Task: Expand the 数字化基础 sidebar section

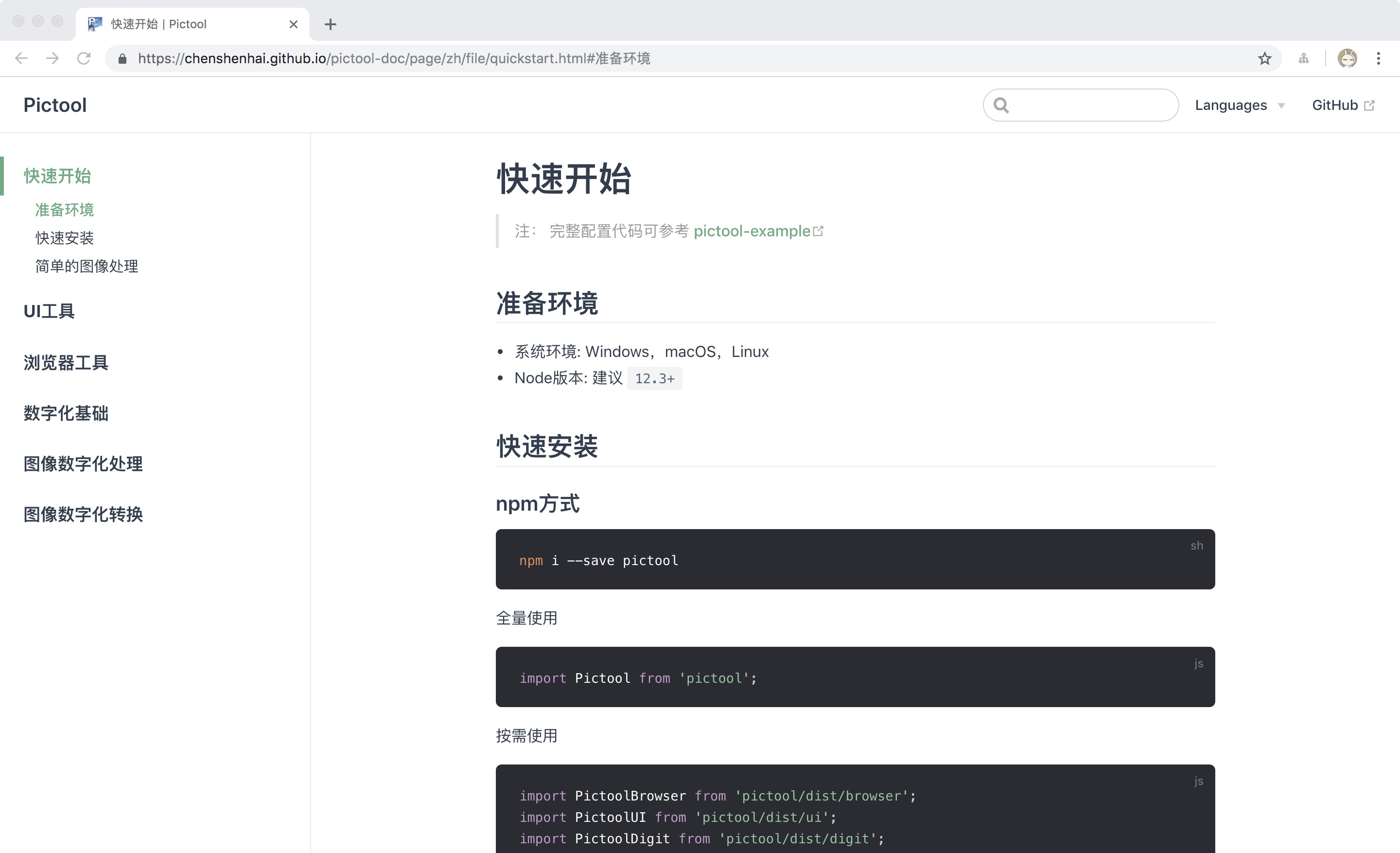Action: pyautogui.click(x=66, y=413)
